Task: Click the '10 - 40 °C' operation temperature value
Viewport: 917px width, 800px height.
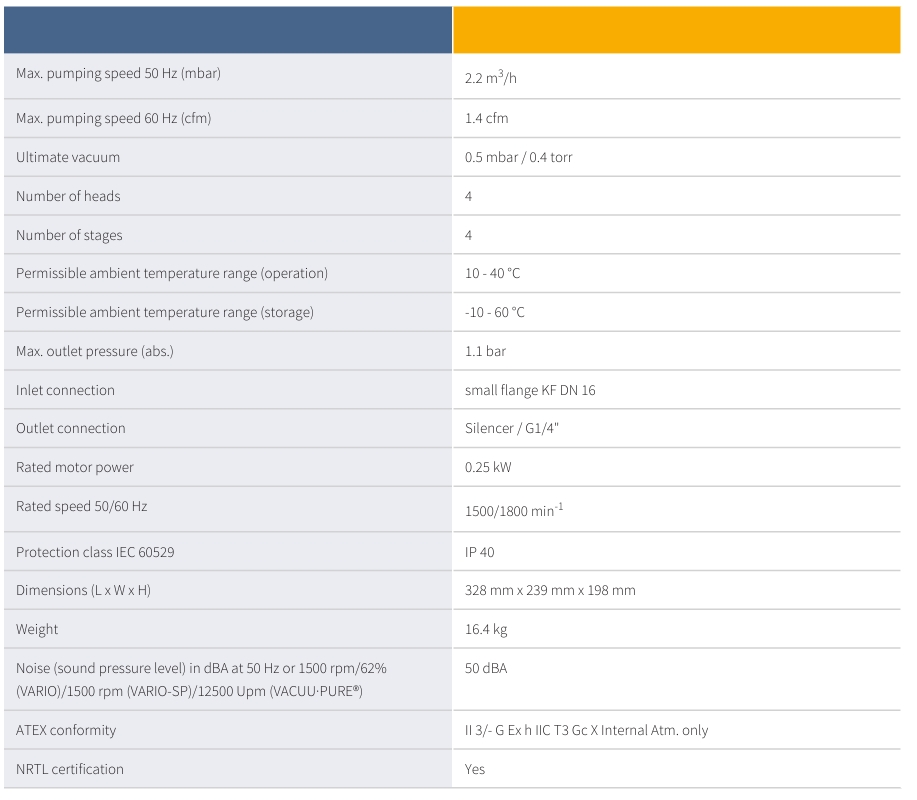Action: [493, 273]
